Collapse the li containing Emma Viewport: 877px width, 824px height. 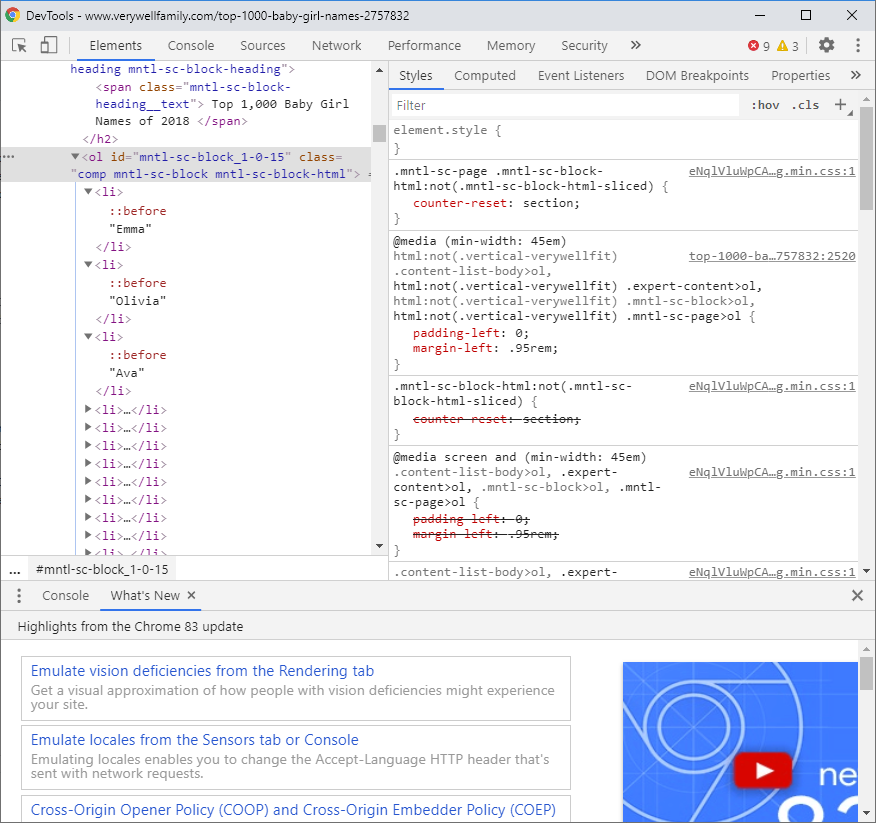click(88, 191)
